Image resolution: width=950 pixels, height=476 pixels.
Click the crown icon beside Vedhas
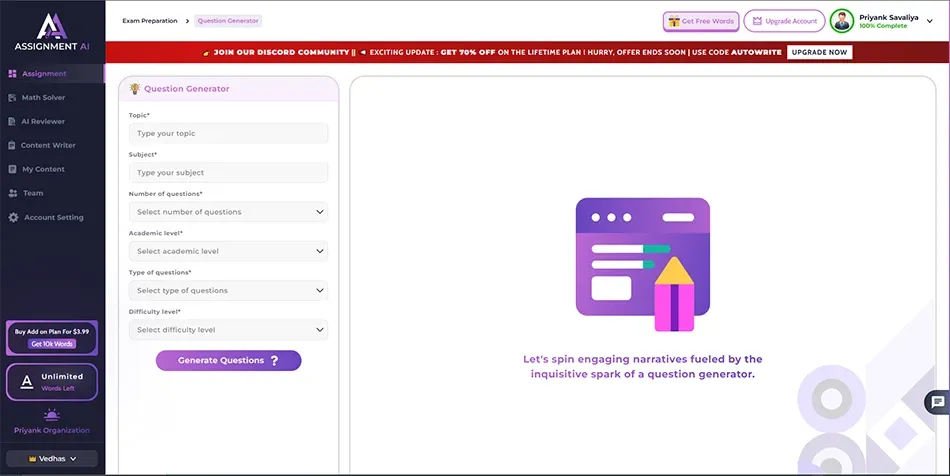[x=33, y=459]
